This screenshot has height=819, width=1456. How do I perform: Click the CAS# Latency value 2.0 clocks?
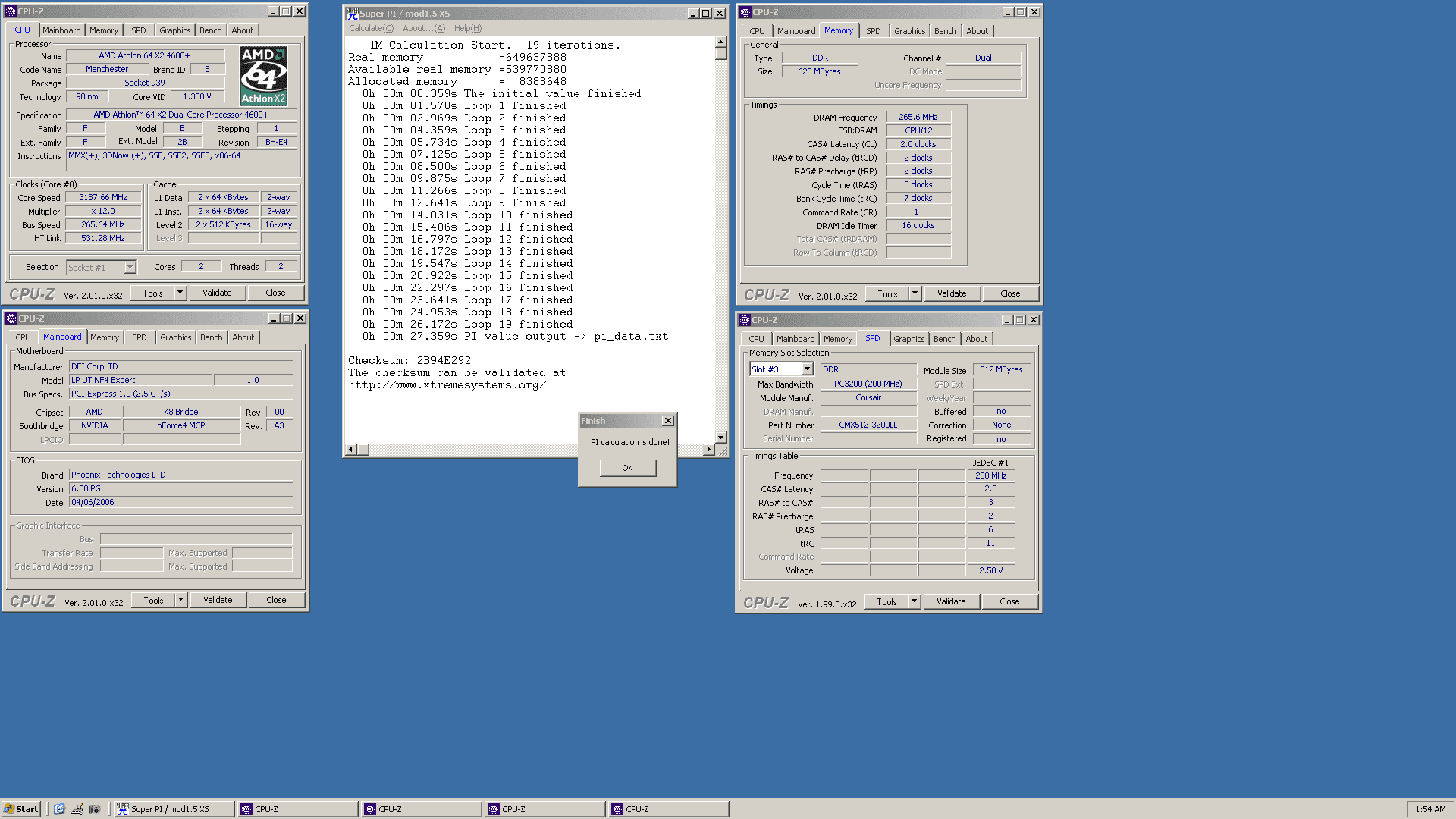click(918, 144)
